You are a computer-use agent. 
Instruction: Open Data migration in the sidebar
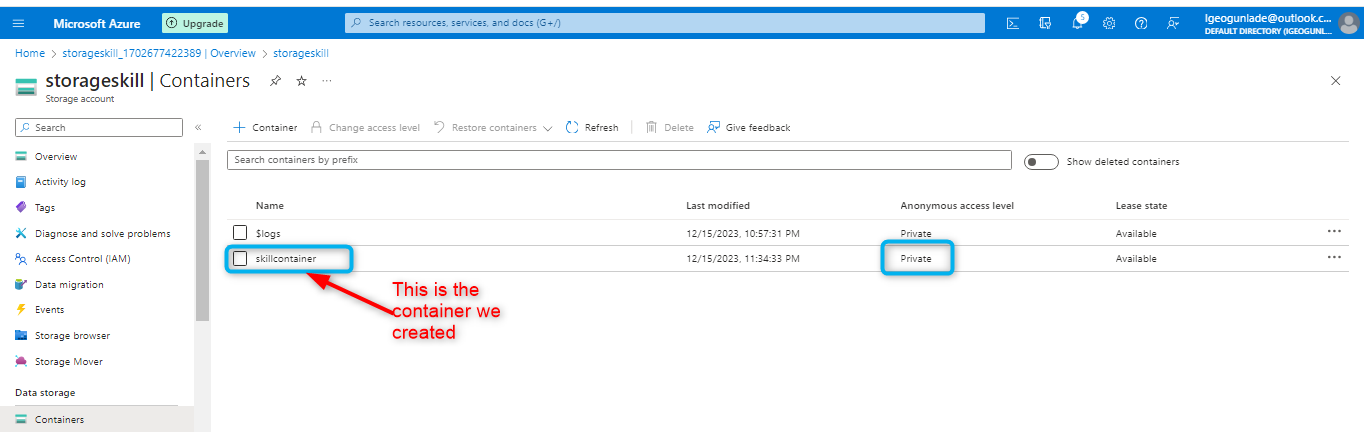[69, 285]
